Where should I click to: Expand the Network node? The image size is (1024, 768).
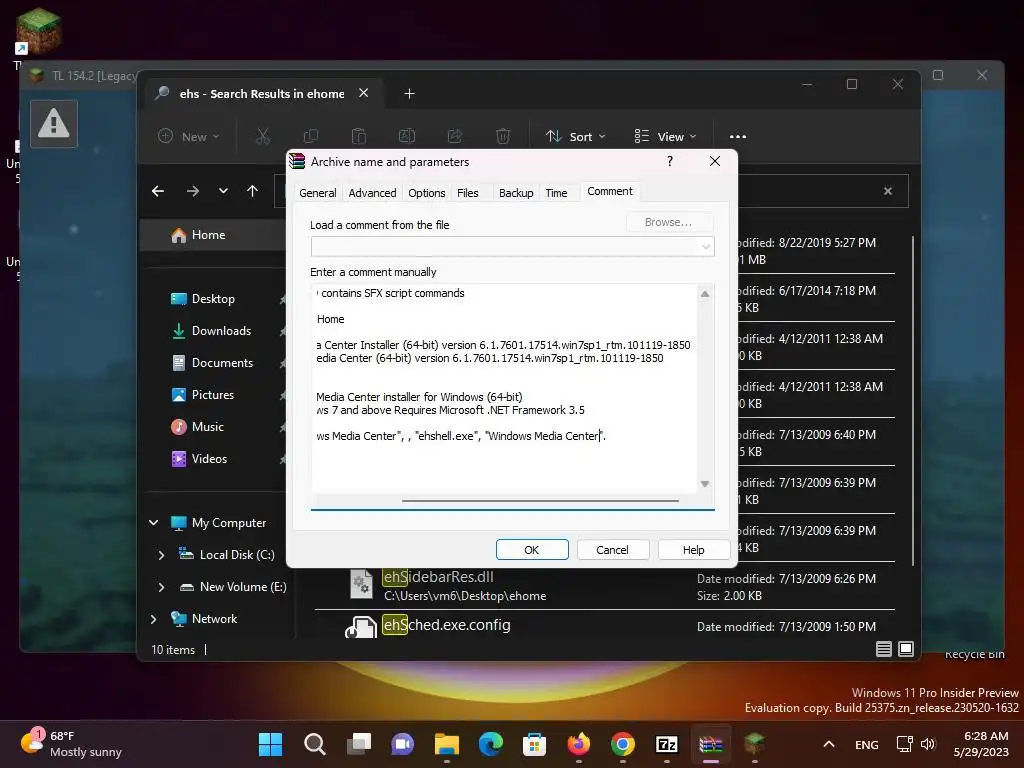(154, 619)
